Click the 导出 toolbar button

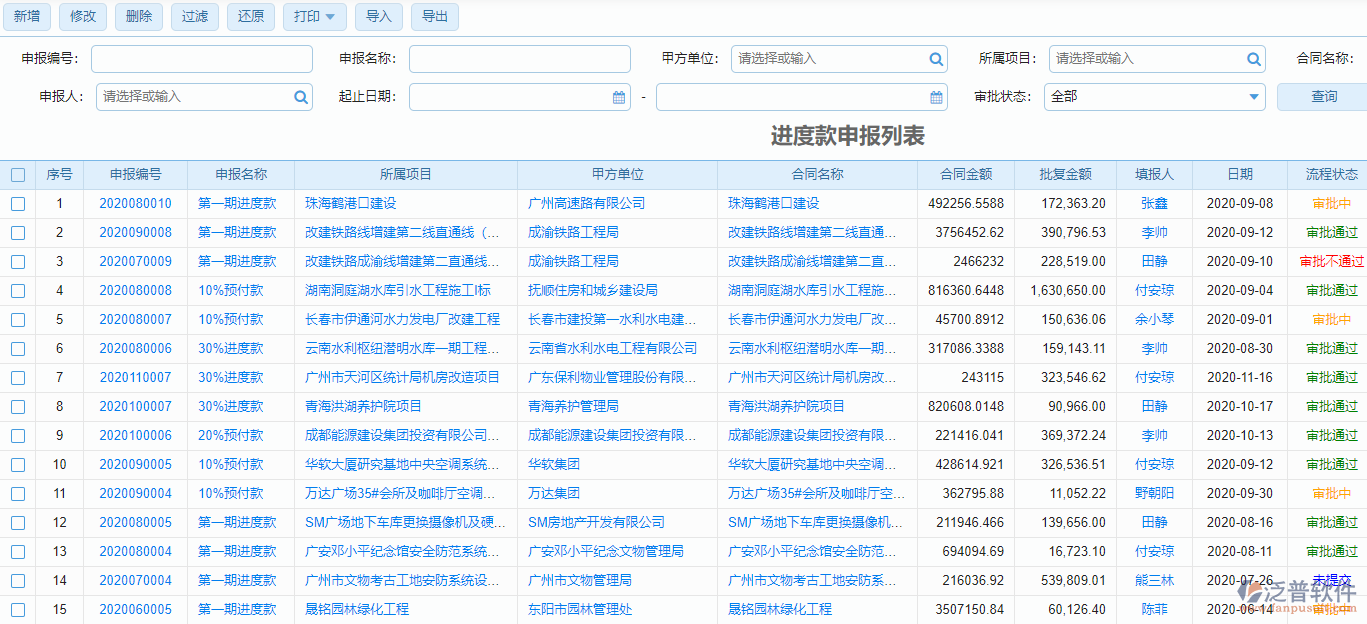click(x=435, y=17)
